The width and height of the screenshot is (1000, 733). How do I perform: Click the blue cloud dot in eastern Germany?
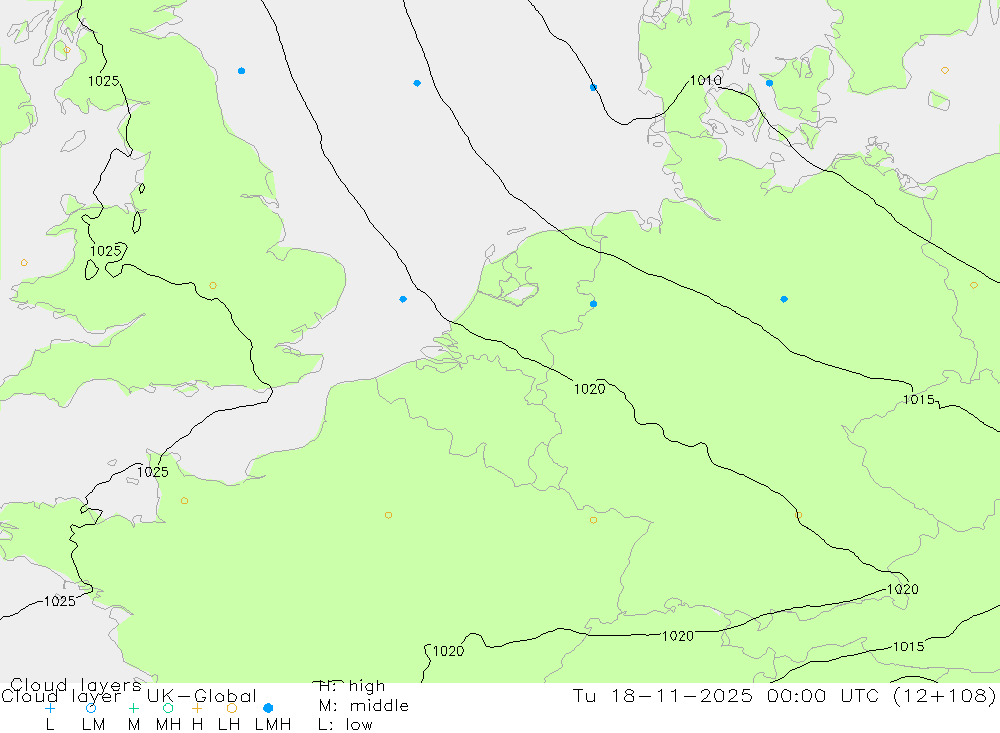pyautogui.click(x=784, y=299)
